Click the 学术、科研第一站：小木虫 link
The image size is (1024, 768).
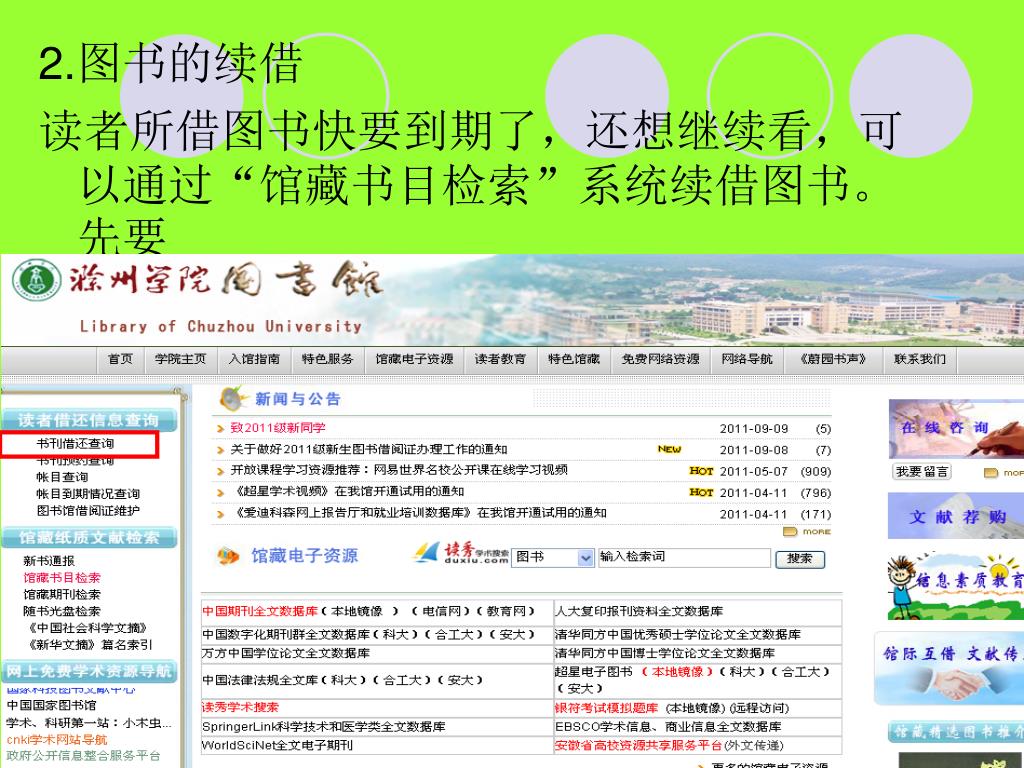pyautogui.click(x=89, y=723)
